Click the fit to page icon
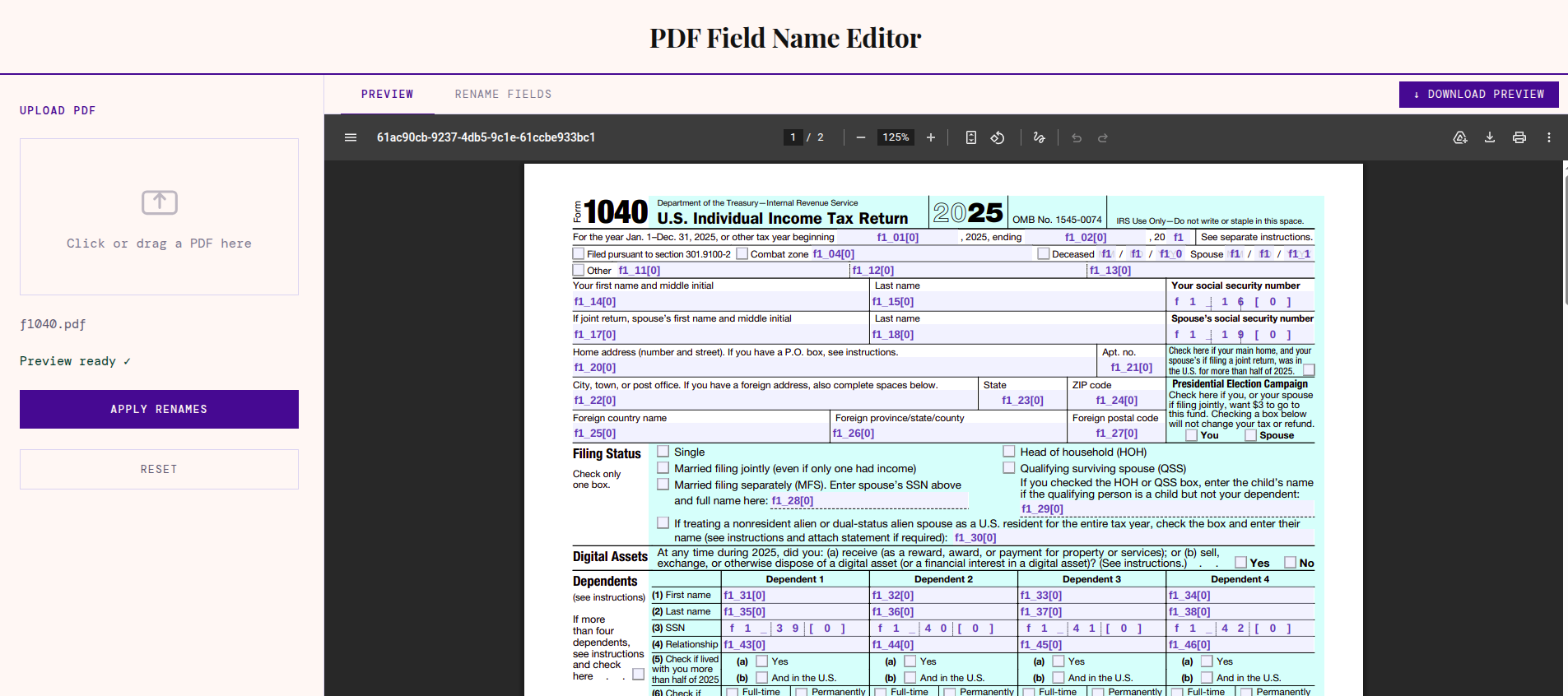The width and height of the screenshot is (1568, 696). (x=971, y=137)
